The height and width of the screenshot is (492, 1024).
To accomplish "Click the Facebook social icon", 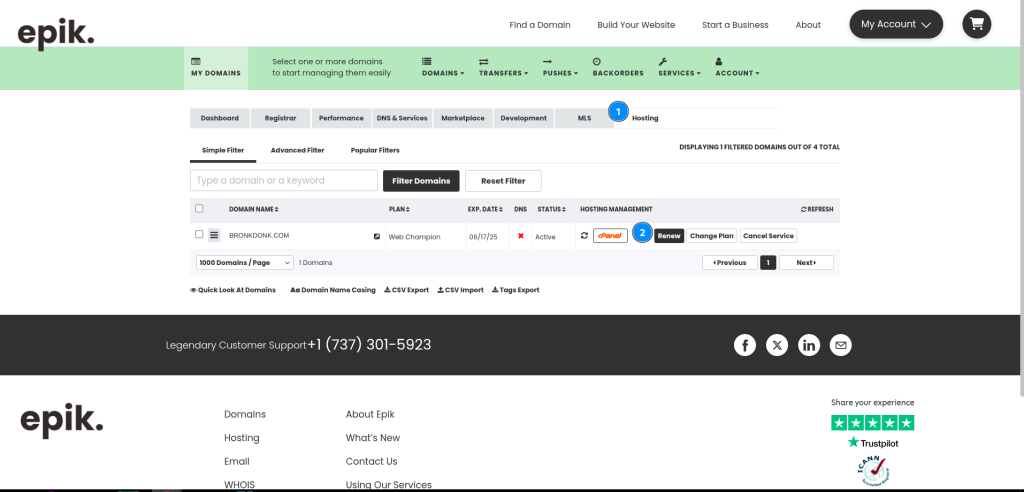I will [x=744, y=345].
